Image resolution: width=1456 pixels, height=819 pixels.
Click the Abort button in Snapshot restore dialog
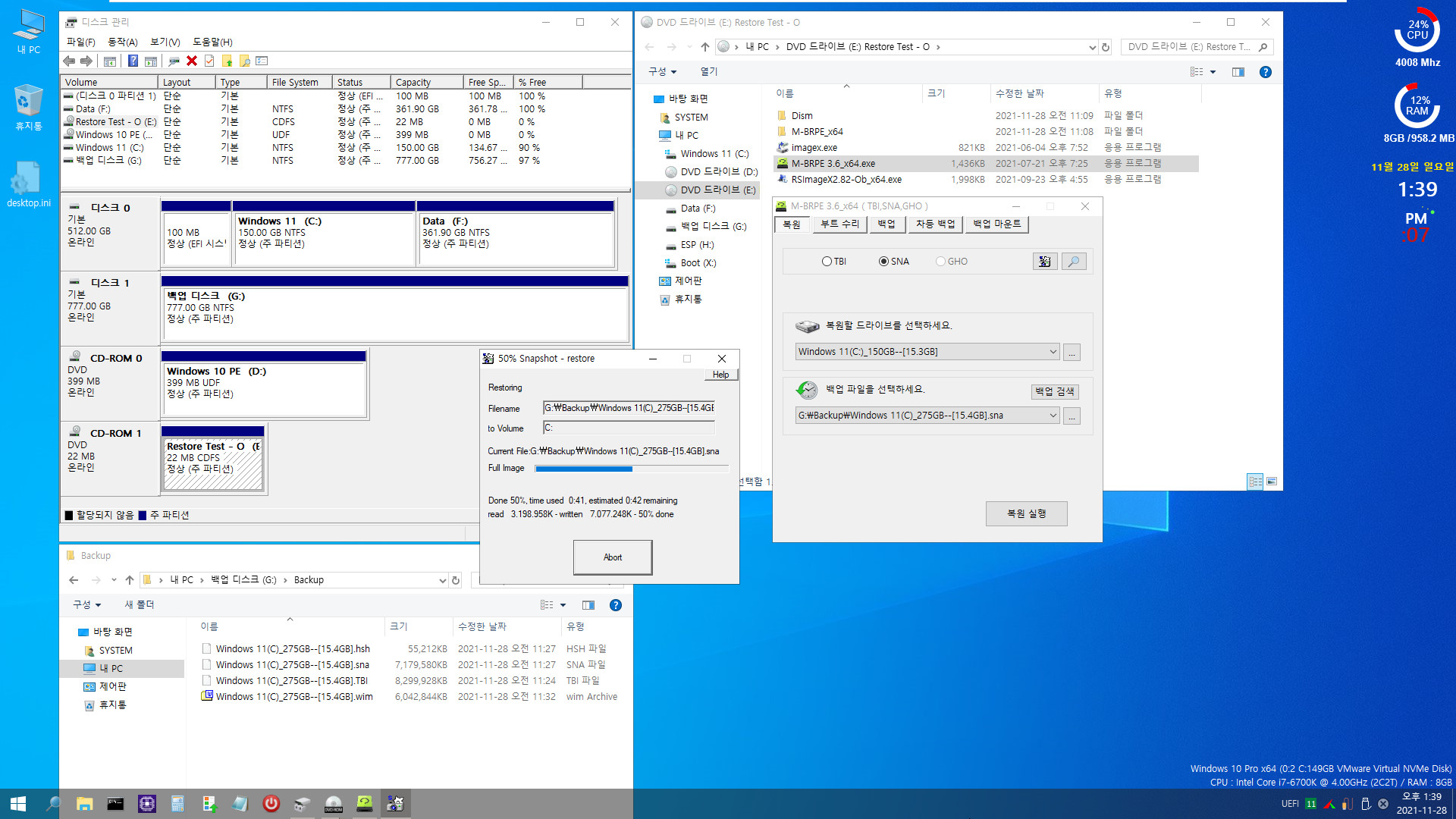[x=613, y=557]
